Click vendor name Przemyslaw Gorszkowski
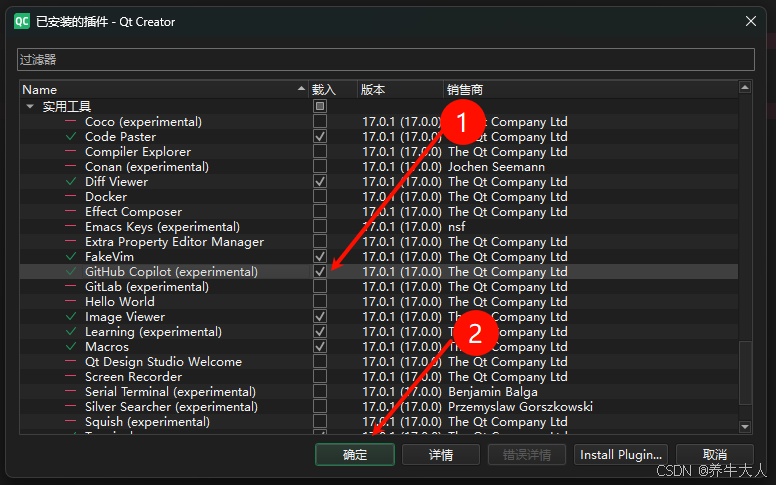 tap(520, 407)
